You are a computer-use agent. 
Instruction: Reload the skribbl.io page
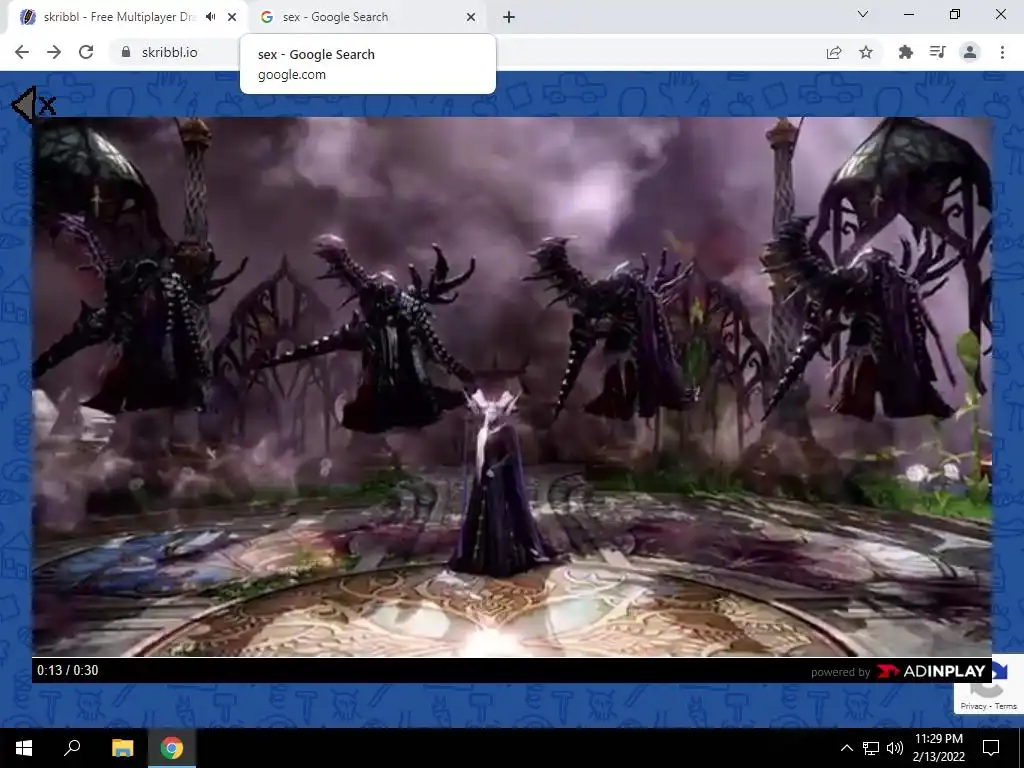86,52
